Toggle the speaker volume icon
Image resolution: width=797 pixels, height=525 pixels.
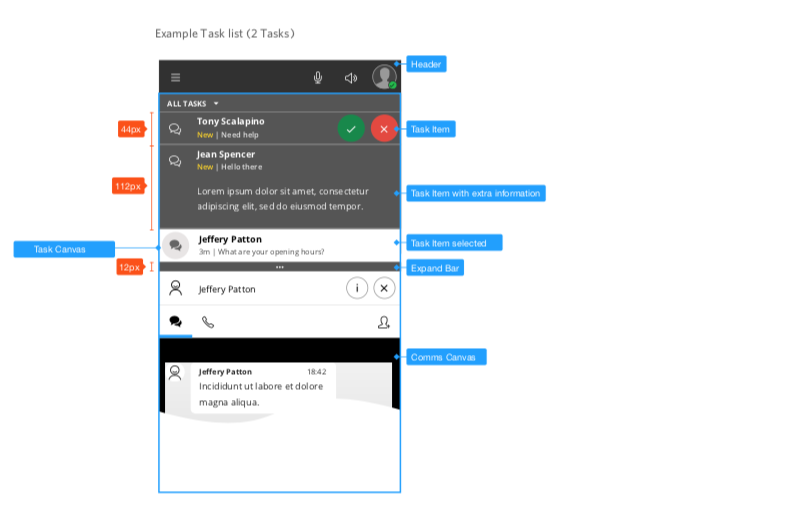tap(351, 78)
